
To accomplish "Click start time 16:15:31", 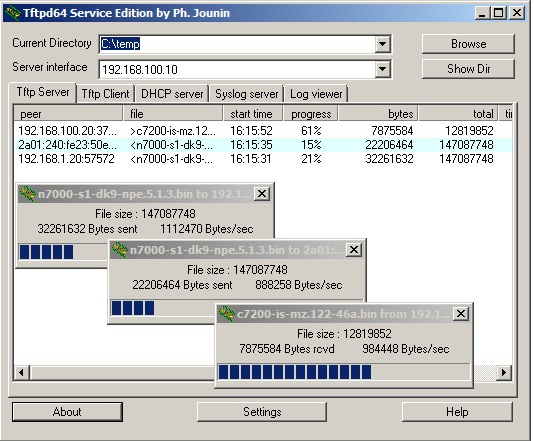I will [251, 159].
